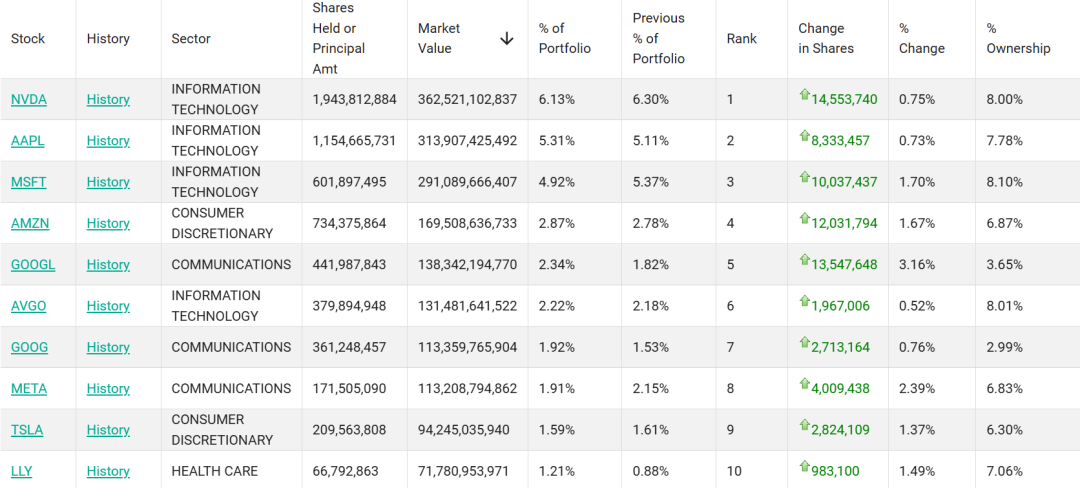This screenshot has width=1080, height=488.
Task: Click green up arrow in LLY row
Action: tap(804, 466)
